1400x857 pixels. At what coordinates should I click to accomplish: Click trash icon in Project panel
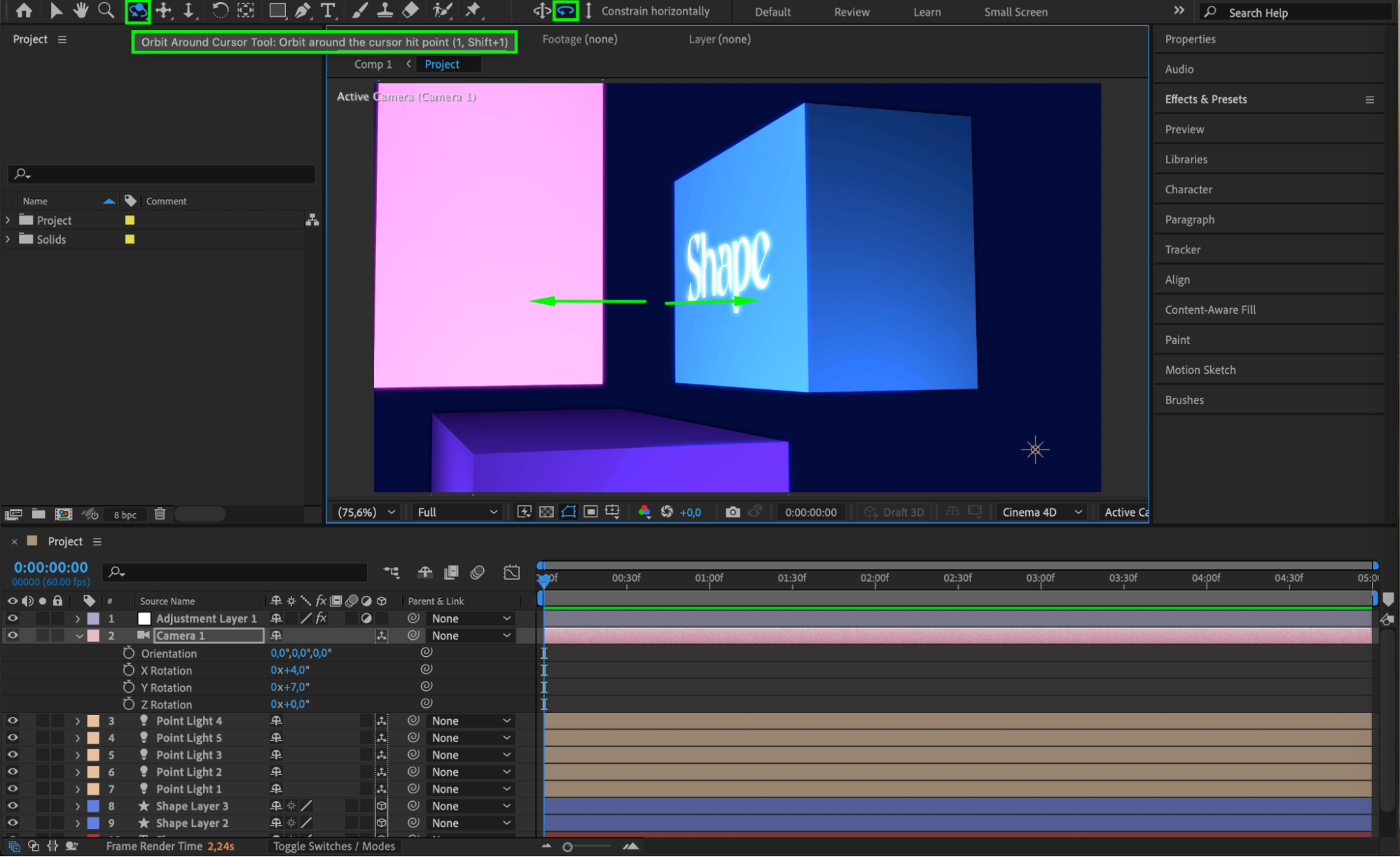[160, 514]
